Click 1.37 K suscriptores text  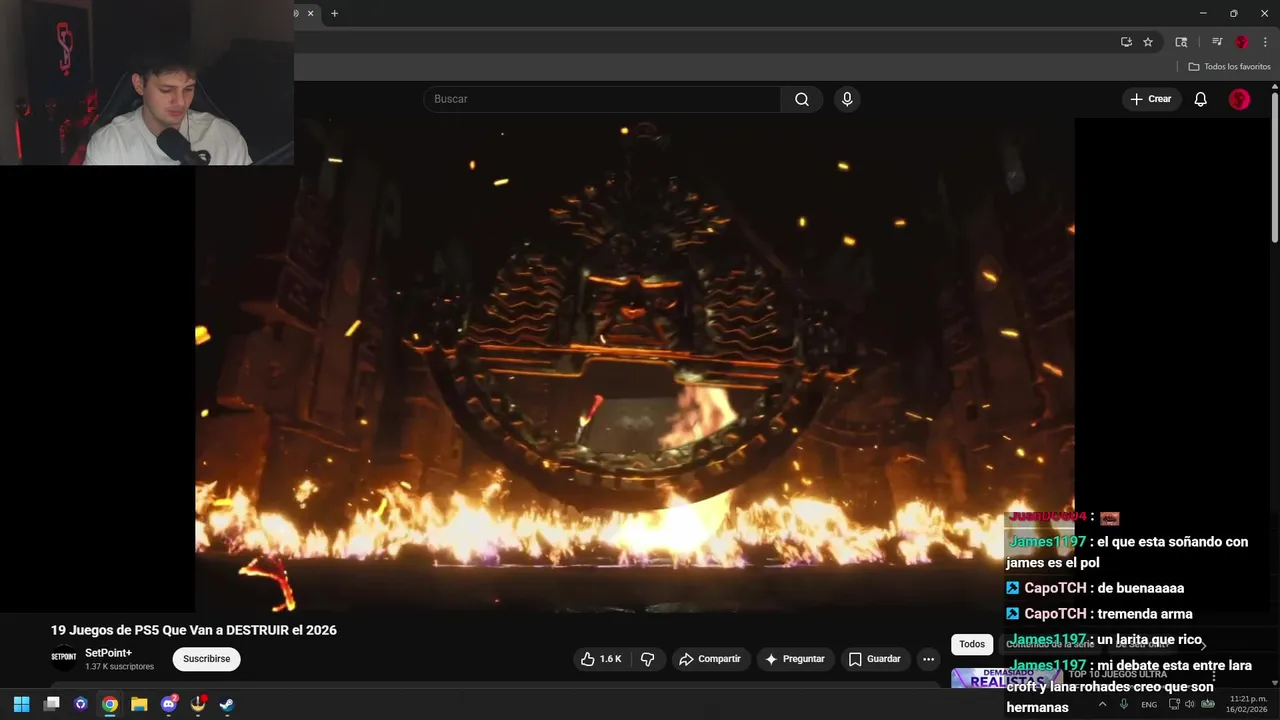coord(119,667)
